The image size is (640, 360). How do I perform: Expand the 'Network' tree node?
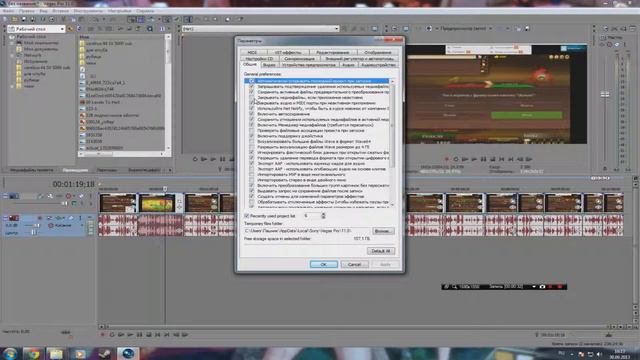tap(12, 55)
